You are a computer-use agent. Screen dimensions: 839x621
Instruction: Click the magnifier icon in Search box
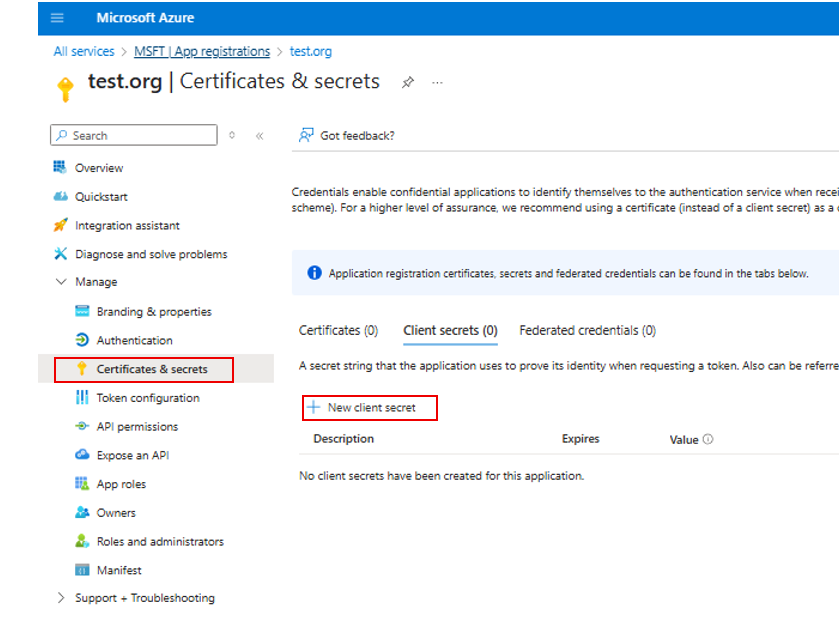point(62,135)
